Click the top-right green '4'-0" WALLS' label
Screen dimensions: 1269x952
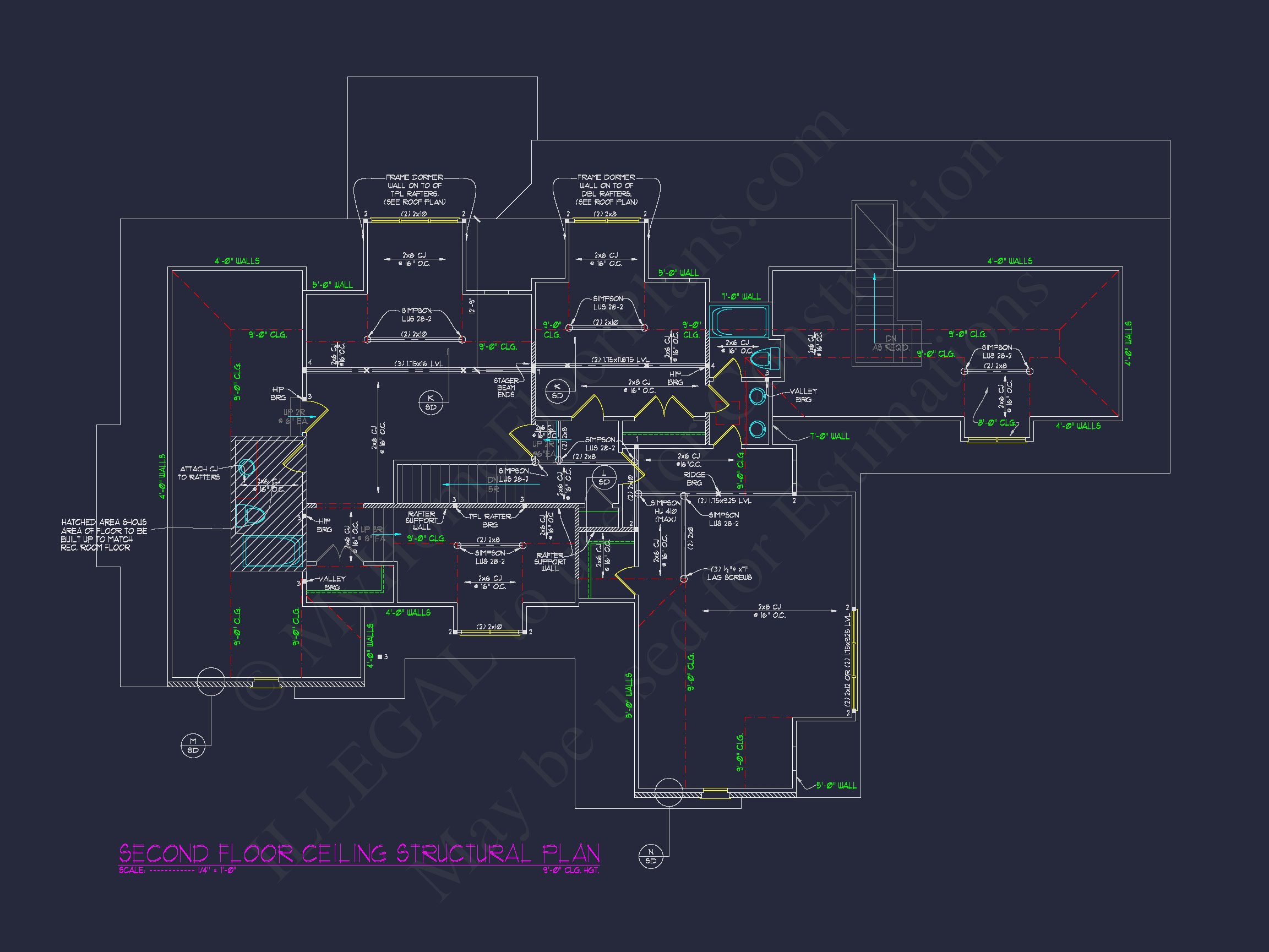(1009, 260)
